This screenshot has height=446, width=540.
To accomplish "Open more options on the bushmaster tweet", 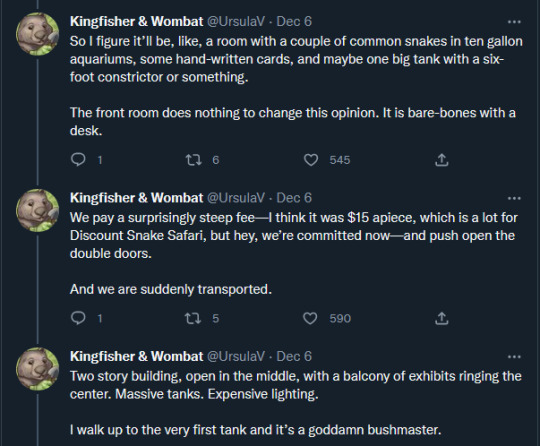I will tap(514, 356).
